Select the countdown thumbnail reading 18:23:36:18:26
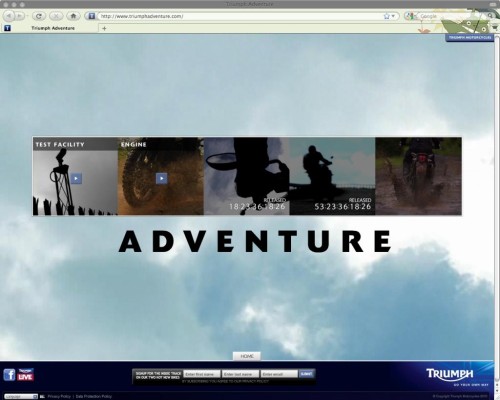Image resolution: width=500 pixels, height=400 pixels. click(247, 176)
